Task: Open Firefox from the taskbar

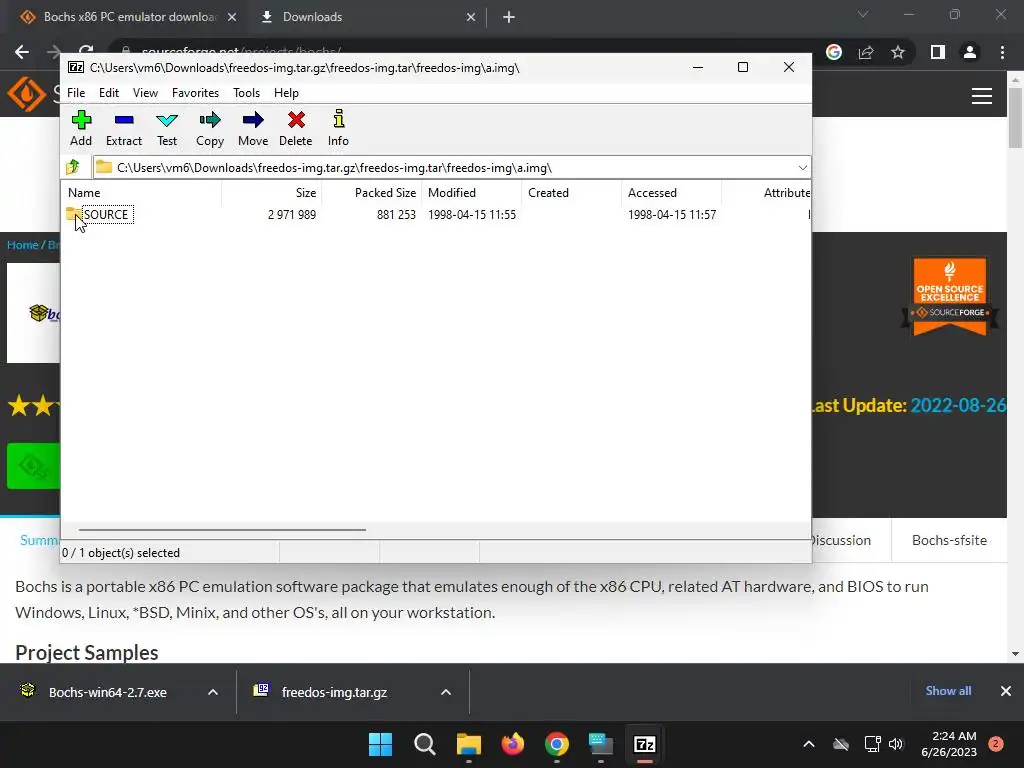Action: click(x=513, y=744)
